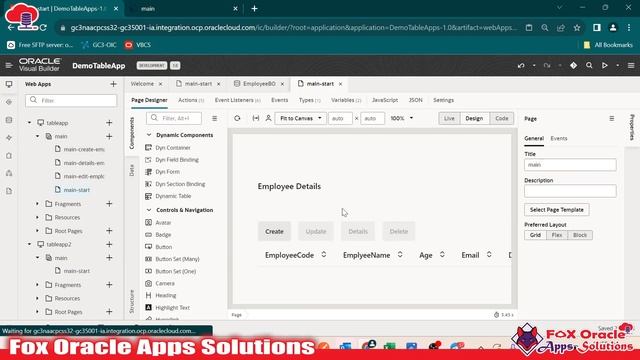Choose Grid preferred layout
640x360 pixels.
[x=535, y=235]
